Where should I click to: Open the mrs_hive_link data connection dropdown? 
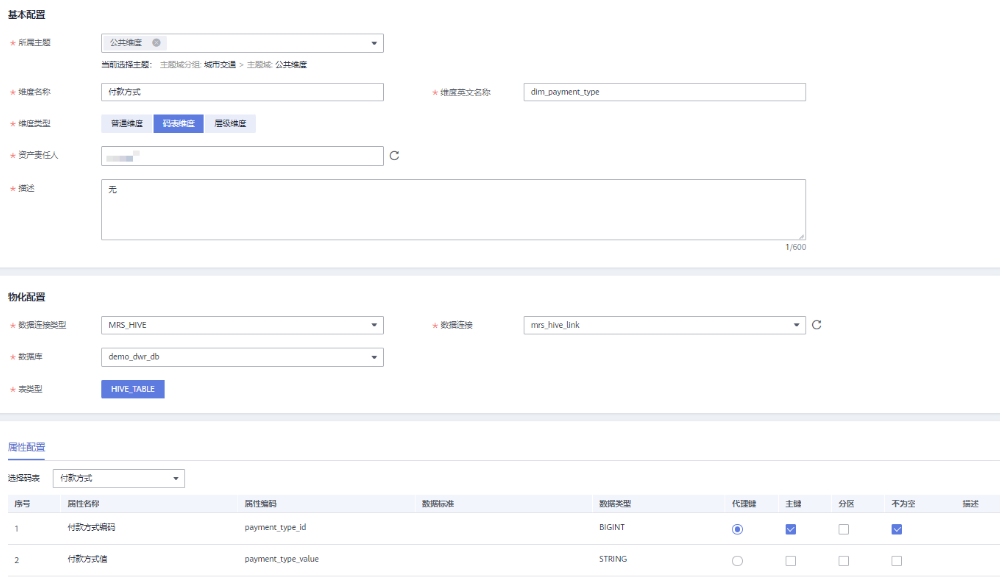796,325
